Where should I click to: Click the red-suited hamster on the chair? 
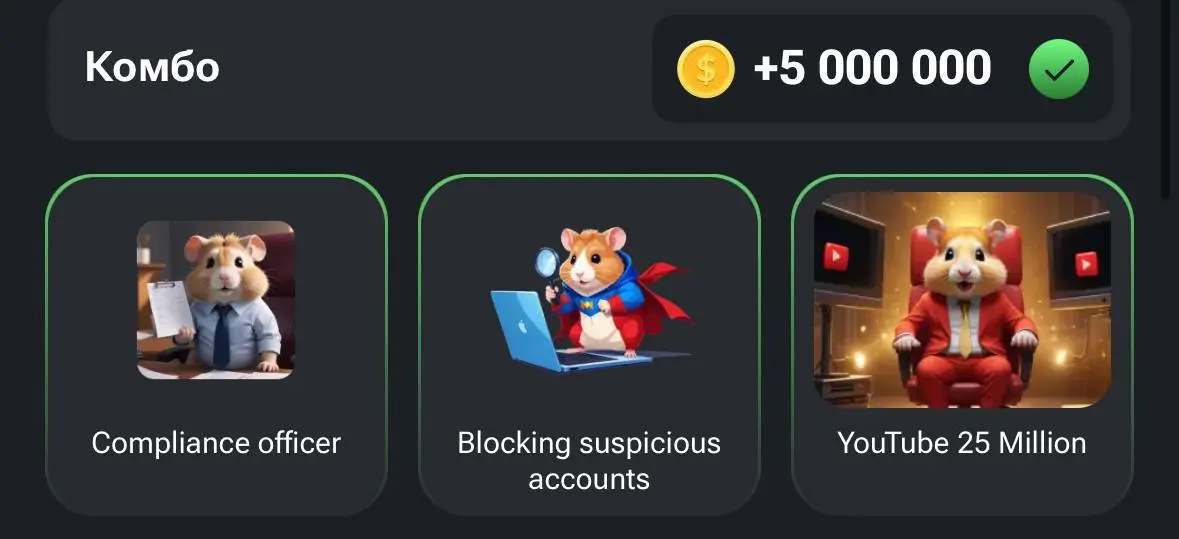(965, 310)
